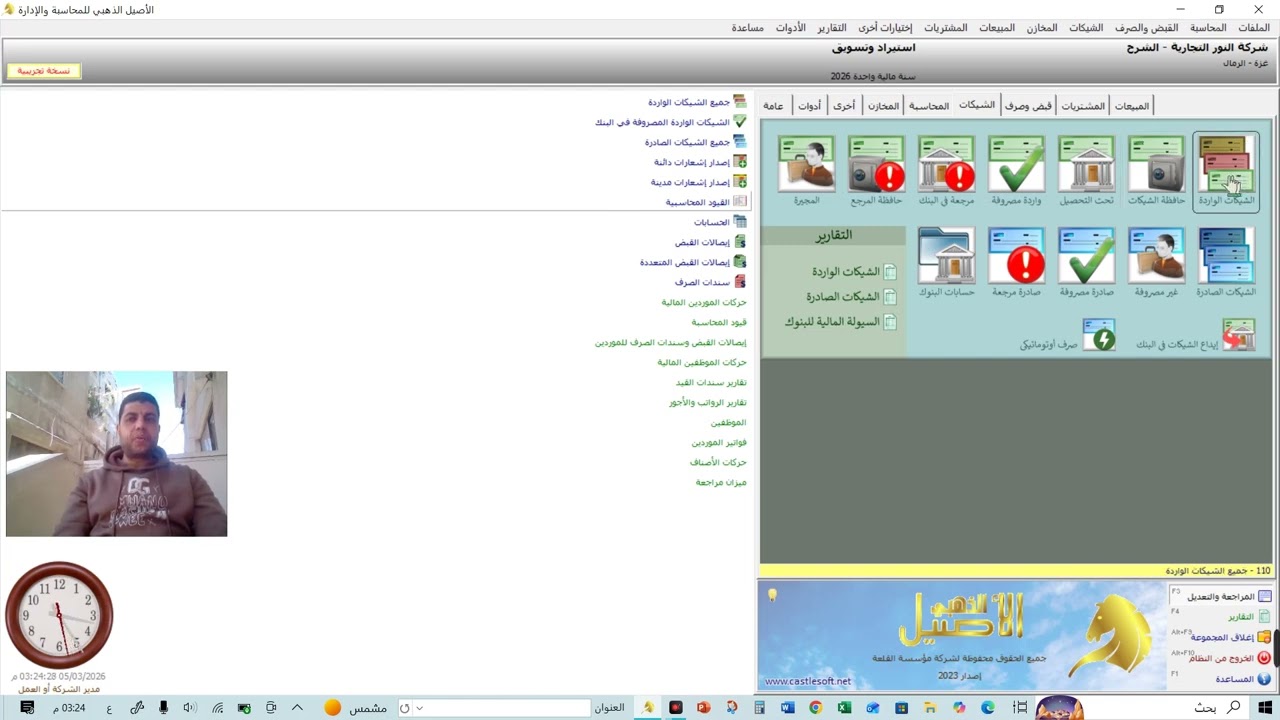Open حافظة الشيكات cheque safe icon
The image size is (1280, 720).
point(1156,171)
